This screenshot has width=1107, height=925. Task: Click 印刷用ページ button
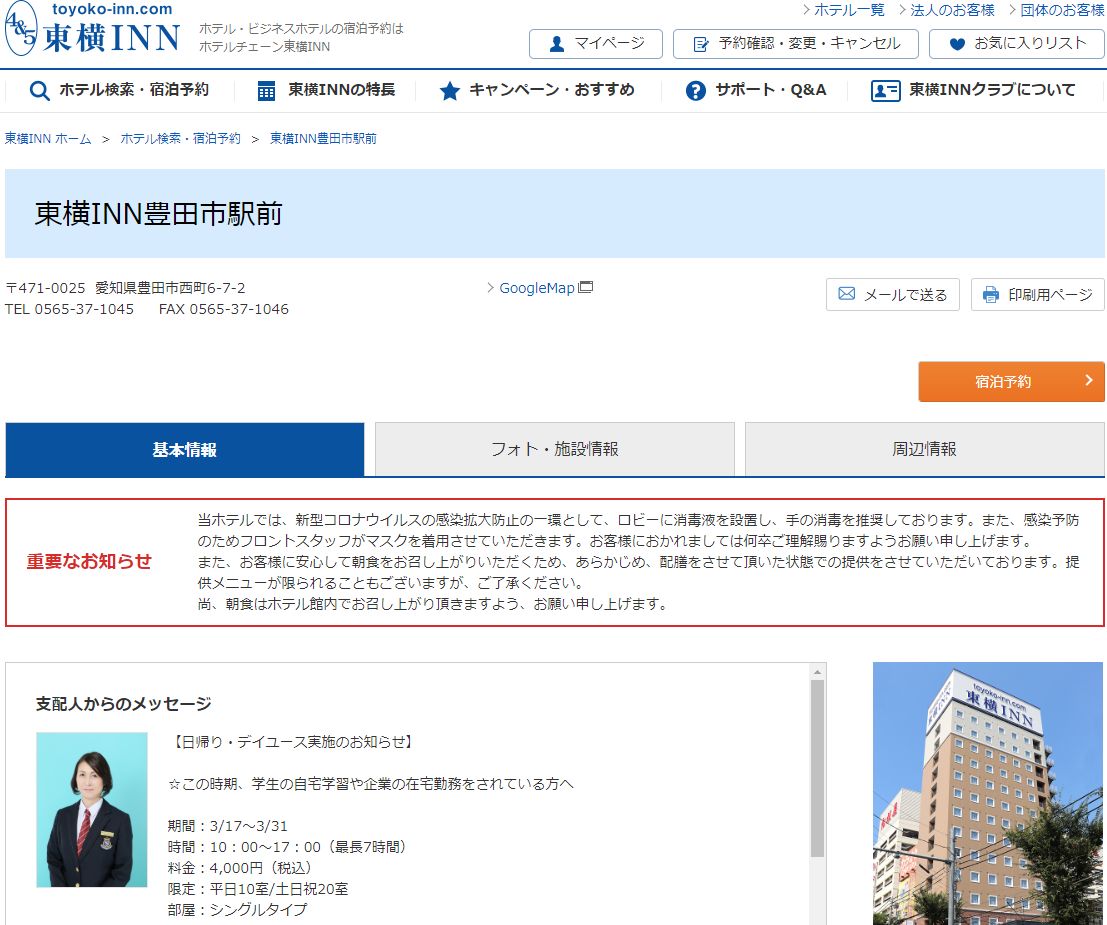click(1037, 294)
